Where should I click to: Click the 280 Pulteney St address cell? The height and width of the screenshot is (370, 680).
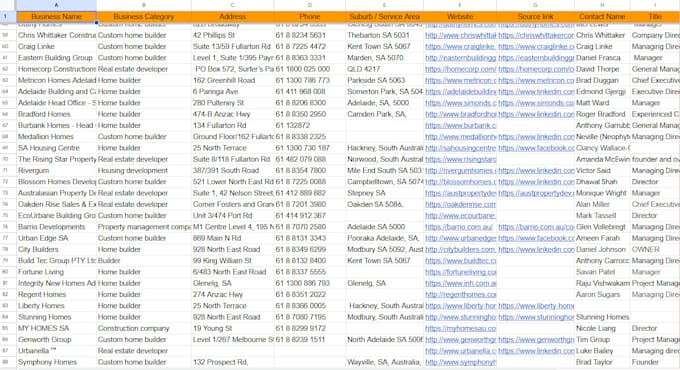pos(232,103)
